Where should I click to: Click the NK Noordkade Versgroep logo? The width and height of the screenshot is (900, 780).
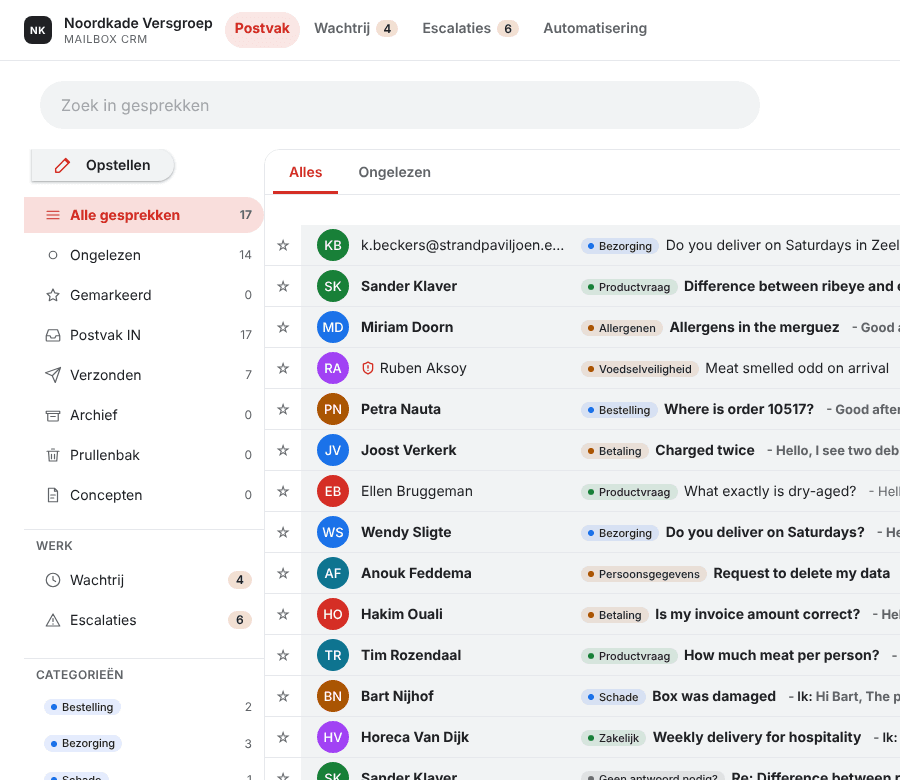(38, 30)
